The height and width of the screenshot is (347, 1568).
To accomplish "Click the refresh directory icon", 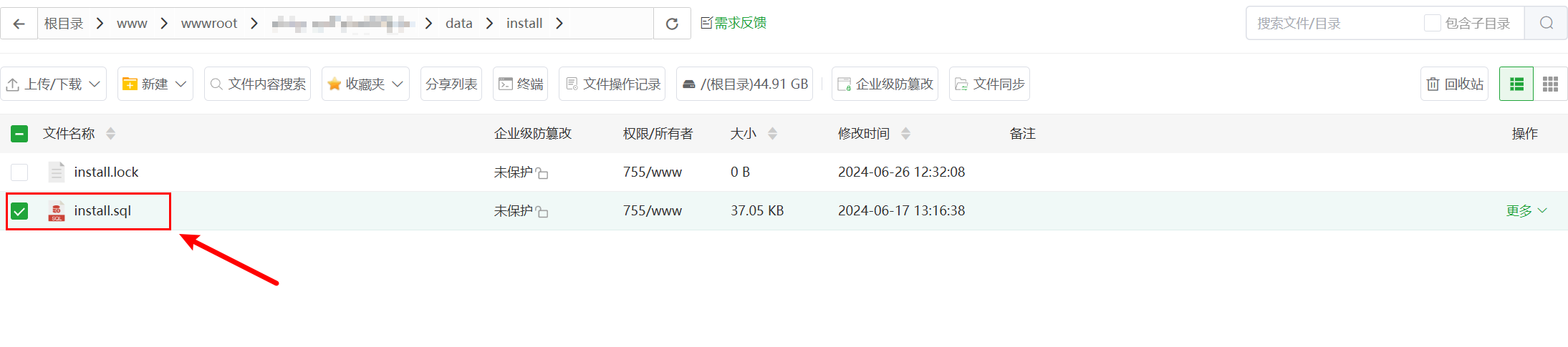I will pyautogui.click(x=672, y=24).
